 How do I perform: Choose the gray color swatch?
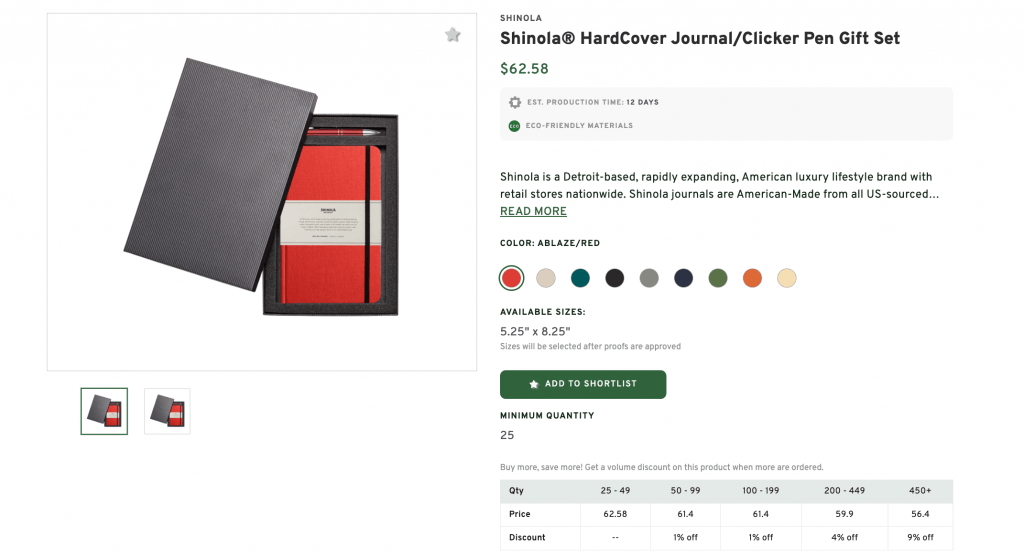[x=649, y=278]
